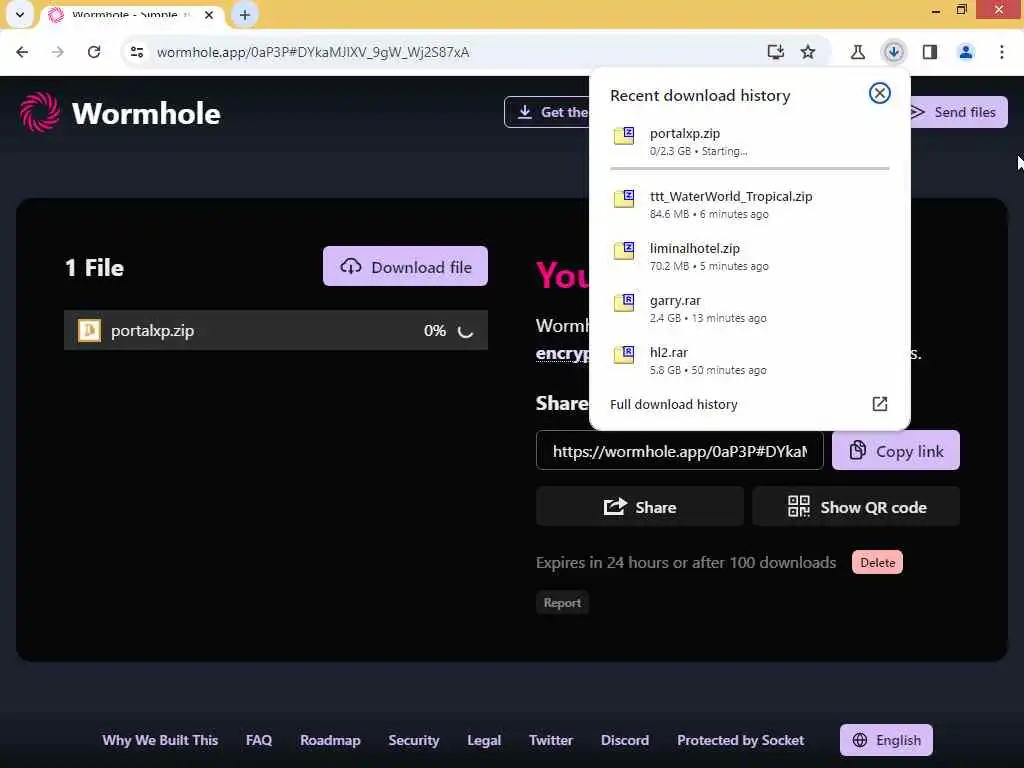The width and height of the screenshot is (1024, 768).
Task: Open the English language selector
Action: click(886, 740)
